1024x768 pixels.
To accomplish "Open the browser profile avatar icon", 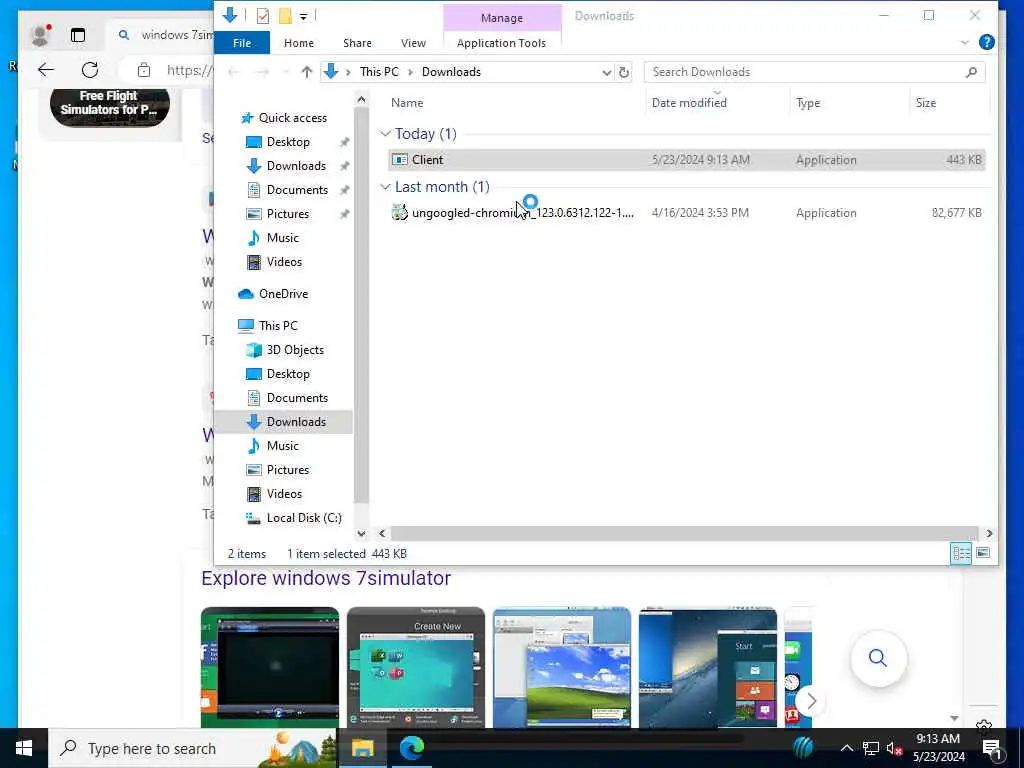I will pos(40,35).
